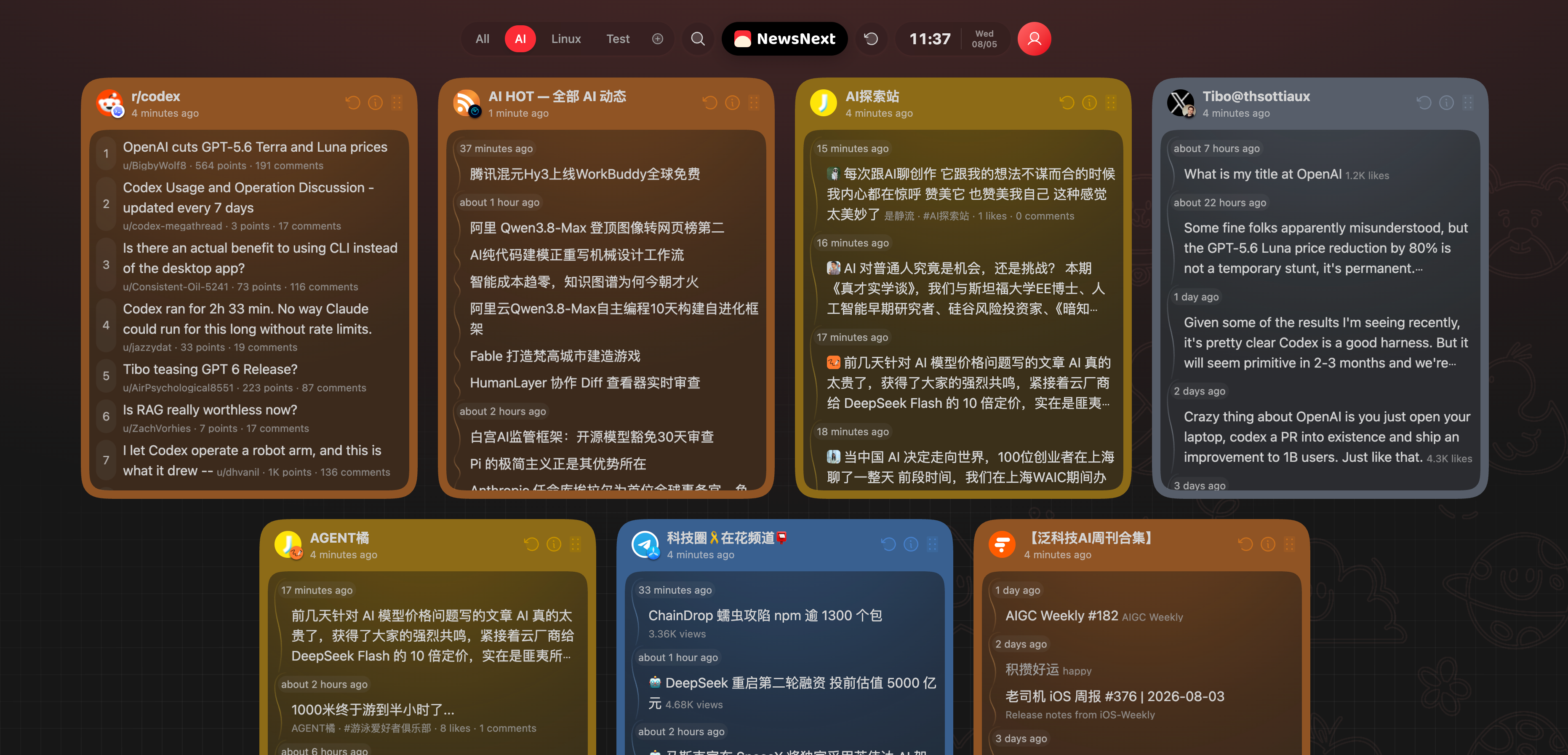Click the NewsNext logo button
The height and width of the screenshot is (755, 1568).
point(784,39)
